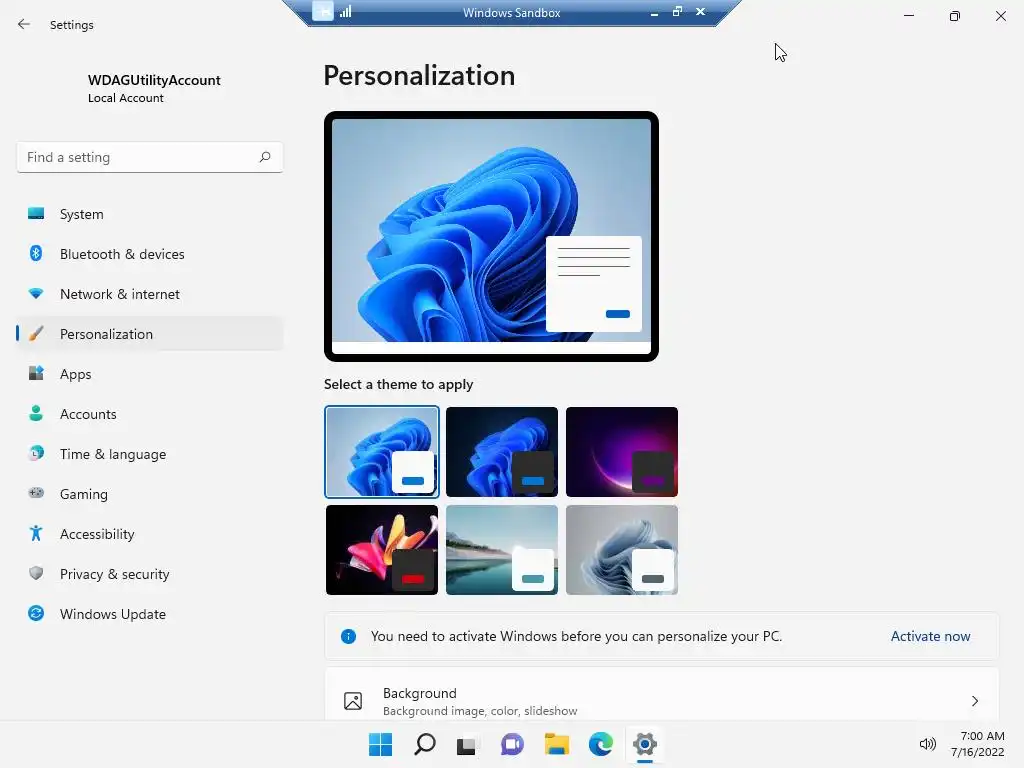Launch Microsoft Edge from the taskbar
The width and height of the screenshot is (1024, 768).
tap(601, 744)
